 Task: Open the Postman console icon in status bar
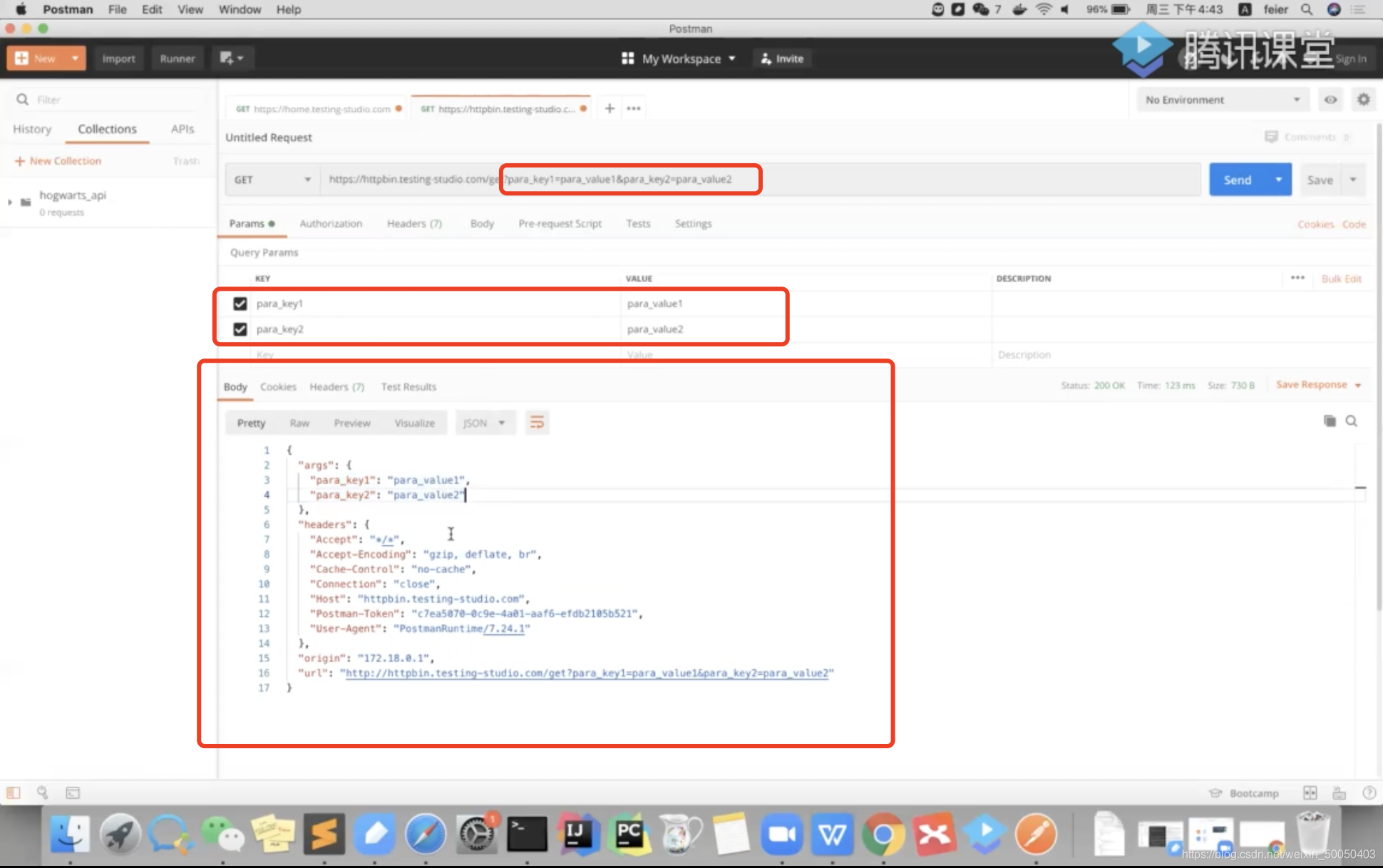(x=73, y=792)
